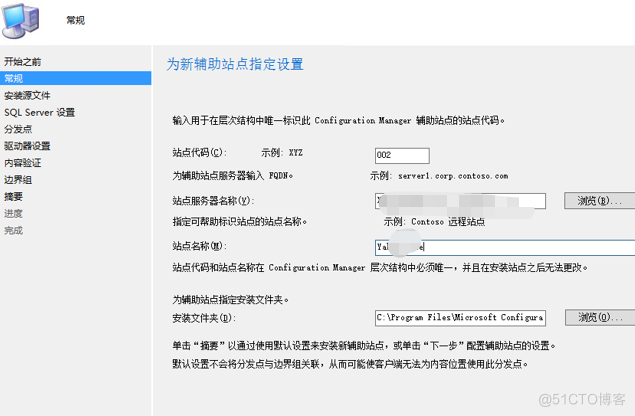Click the 安装文件夹 path field
Image resolution: width=635 pixels, height=416 pixels.
pos(460,318)
